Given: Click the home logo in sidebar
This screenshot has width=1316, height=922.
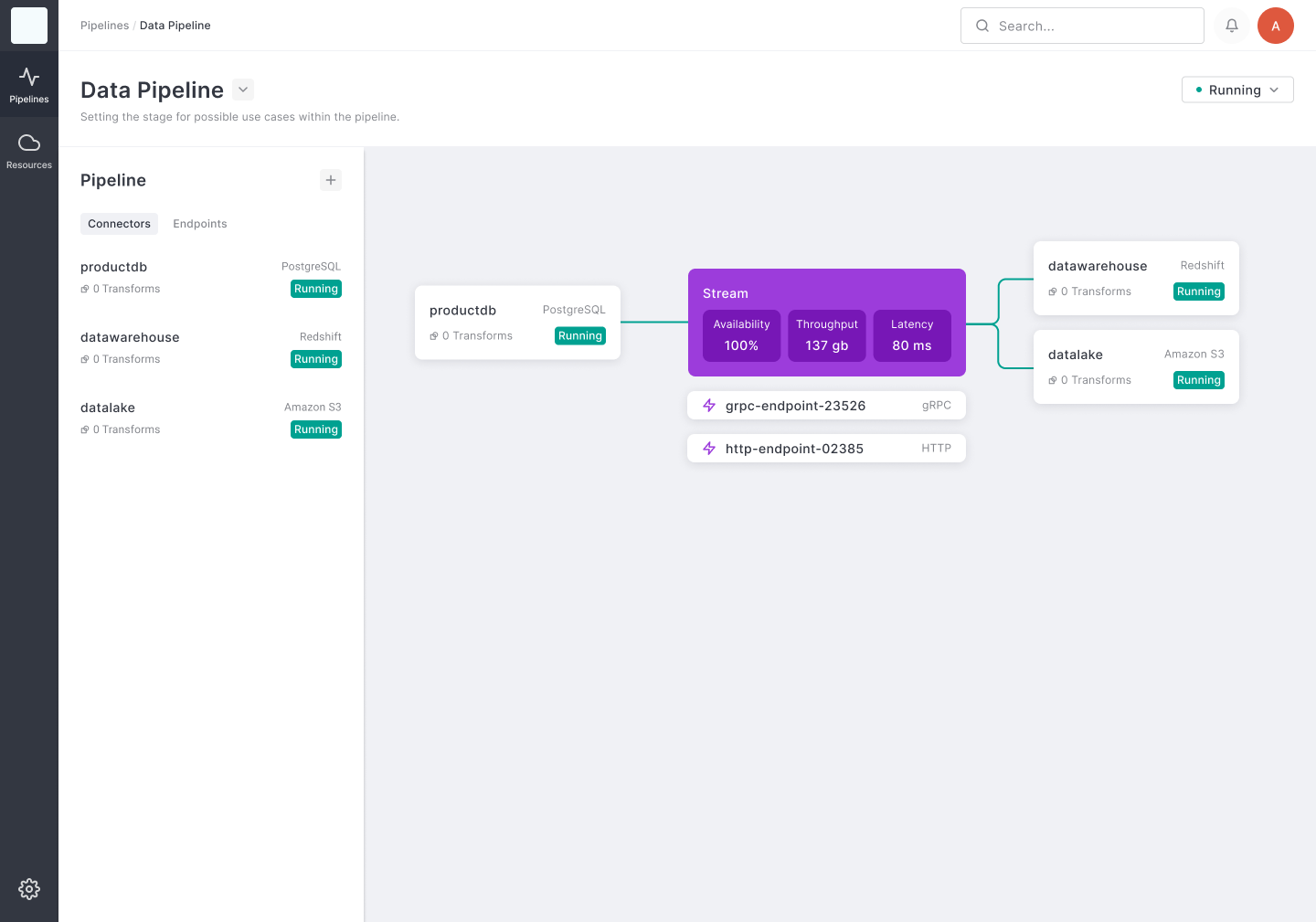Looking at the screenshot, I should [x=29, y=26].
